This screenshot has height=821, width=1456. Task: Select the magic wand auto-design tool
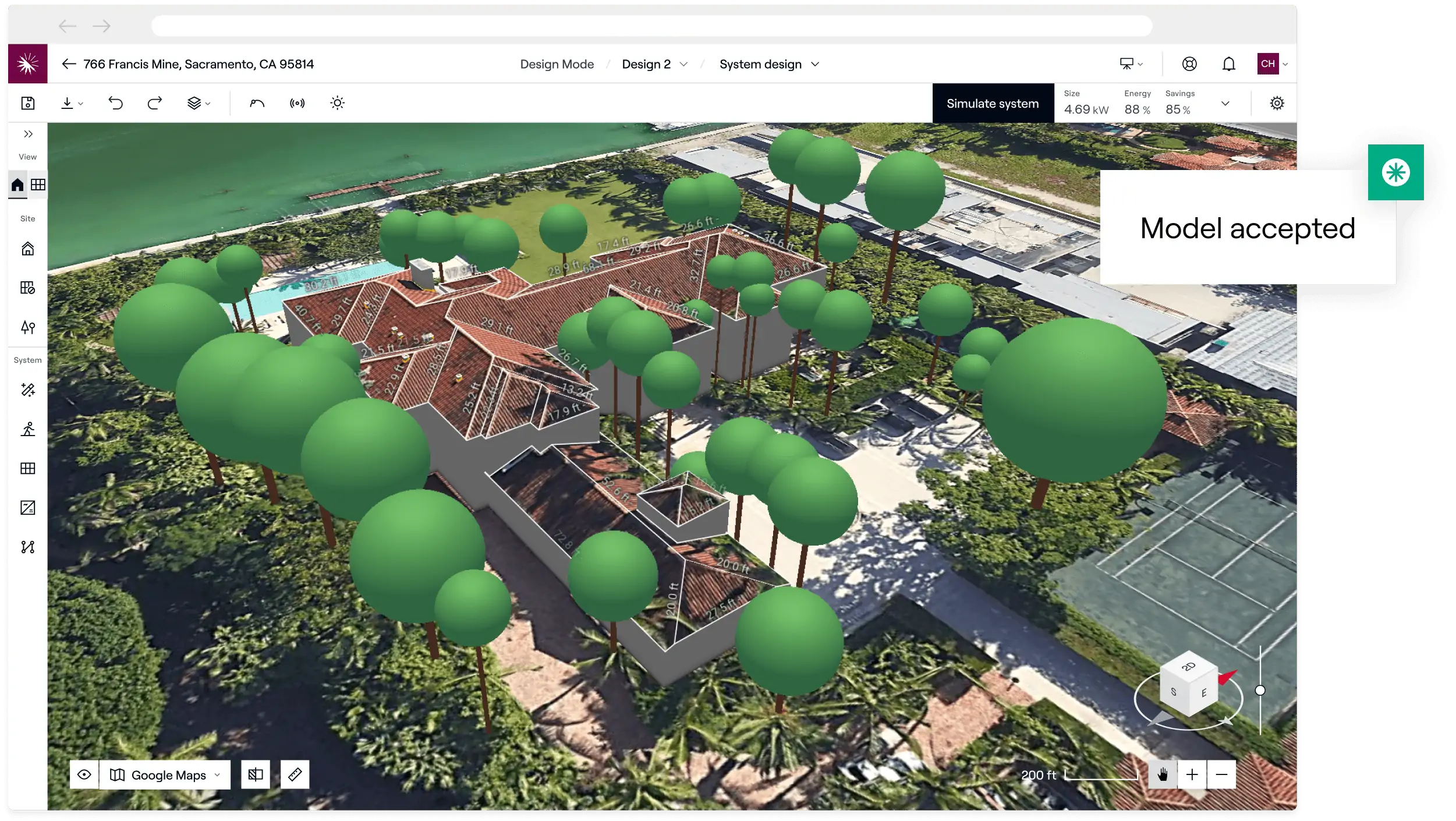point(28,390)
